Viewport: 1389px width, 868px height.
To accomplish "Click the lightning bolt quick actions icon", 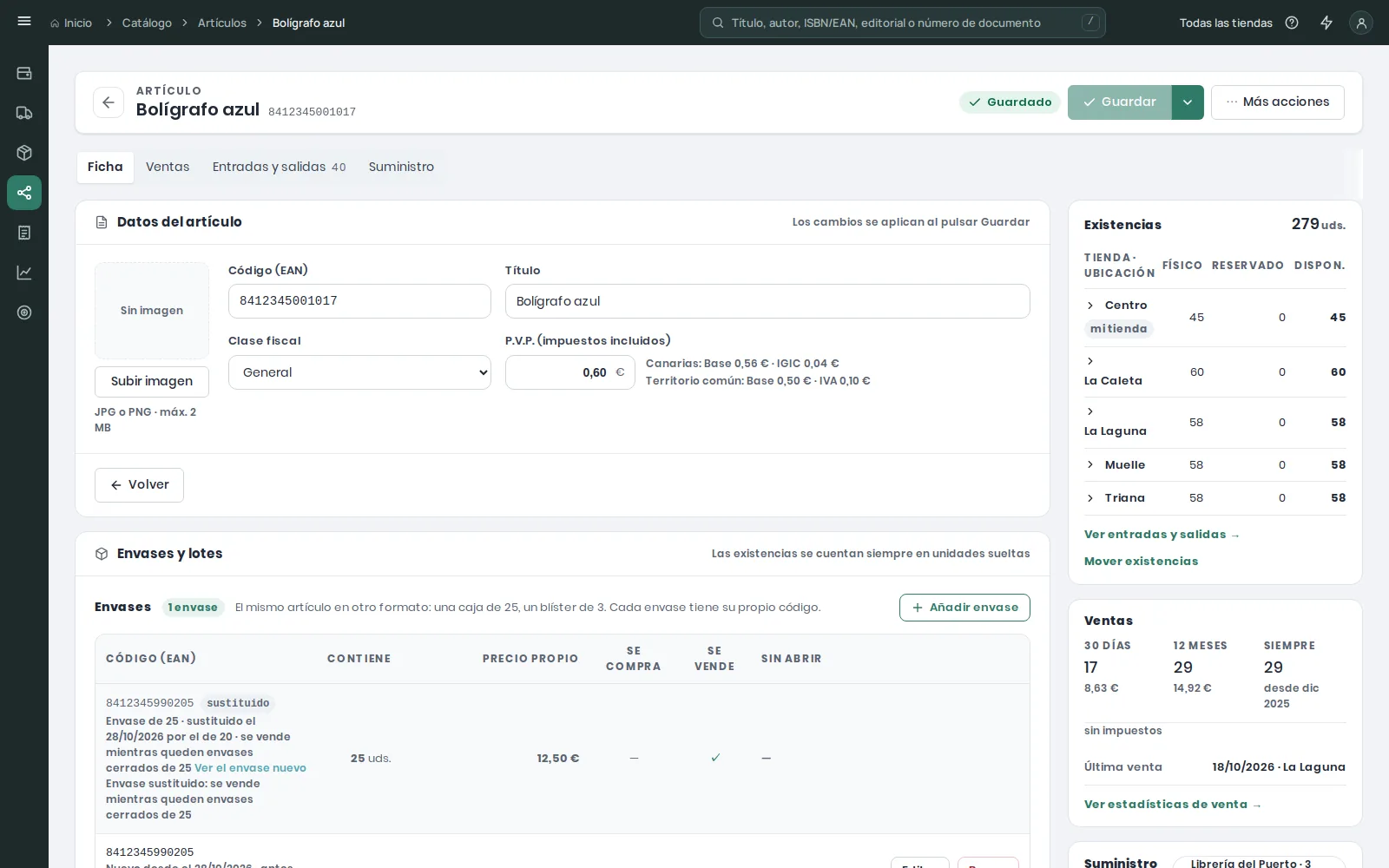I will 1326,23.
